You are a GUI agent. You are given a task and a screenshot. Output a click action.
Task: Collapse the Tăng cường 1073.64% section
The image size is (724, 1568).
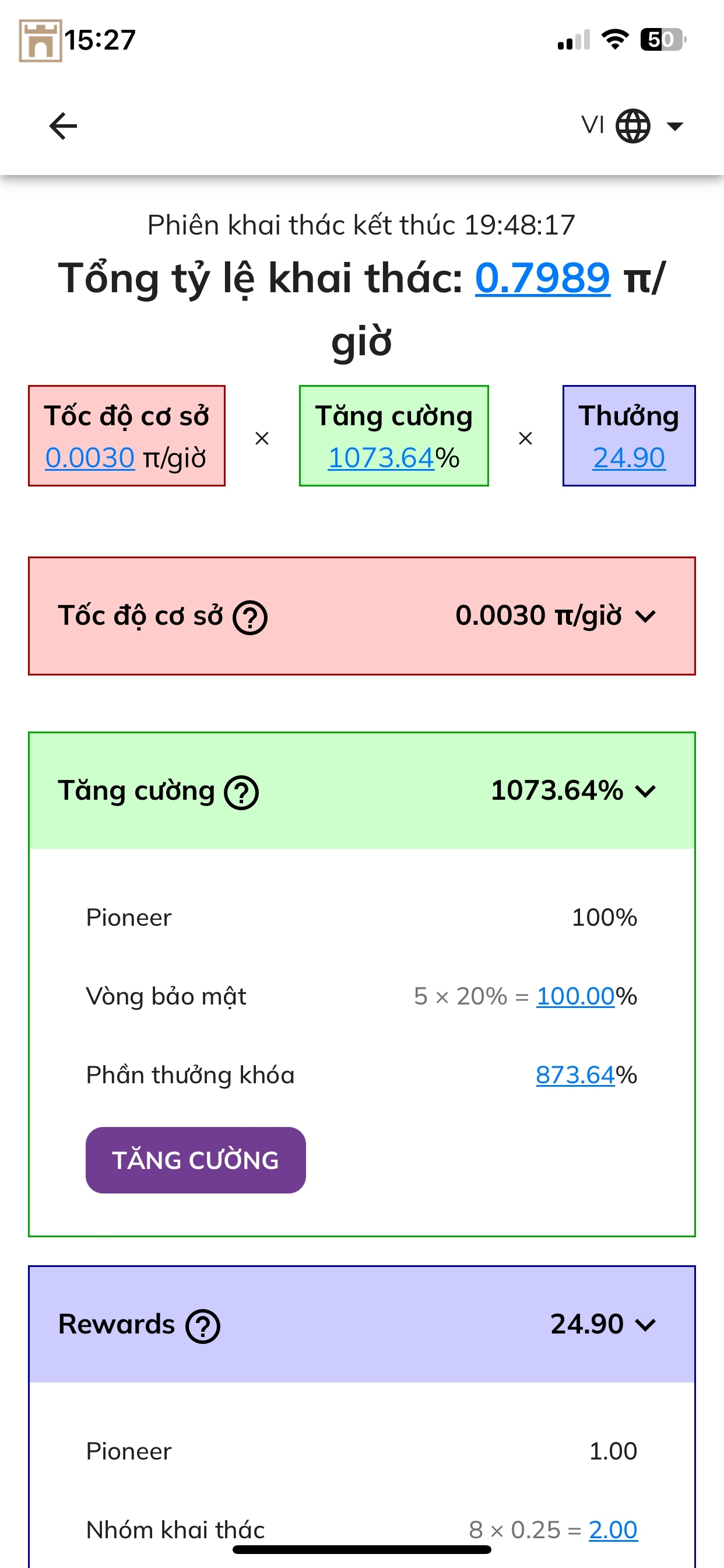point(645,792)
